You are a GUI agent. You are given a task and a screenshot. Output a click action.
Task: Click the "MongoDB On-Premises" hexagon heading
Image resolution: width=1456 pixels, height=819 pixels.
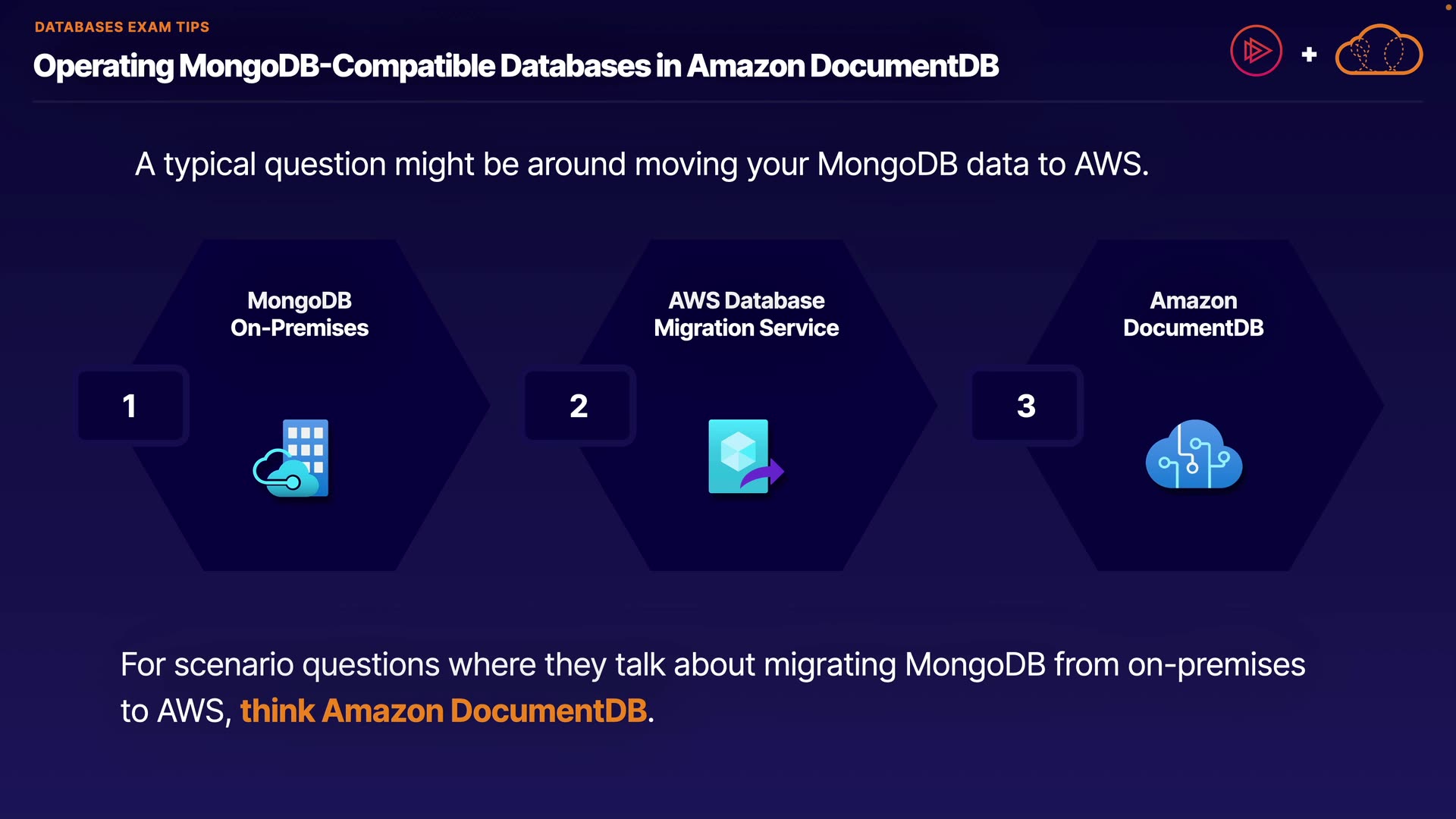pos(300,314)
